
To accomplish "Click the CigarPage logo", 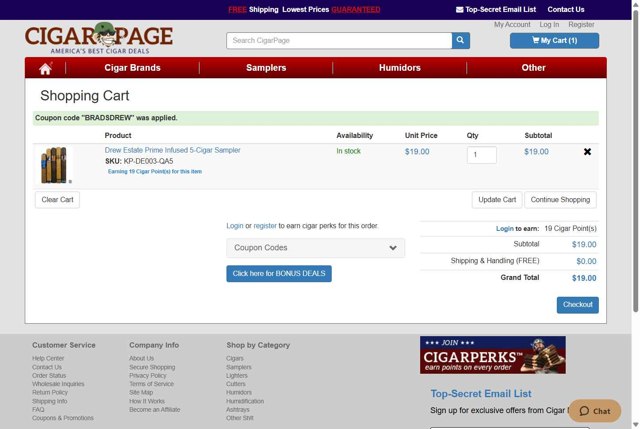I will click(99, 38).
